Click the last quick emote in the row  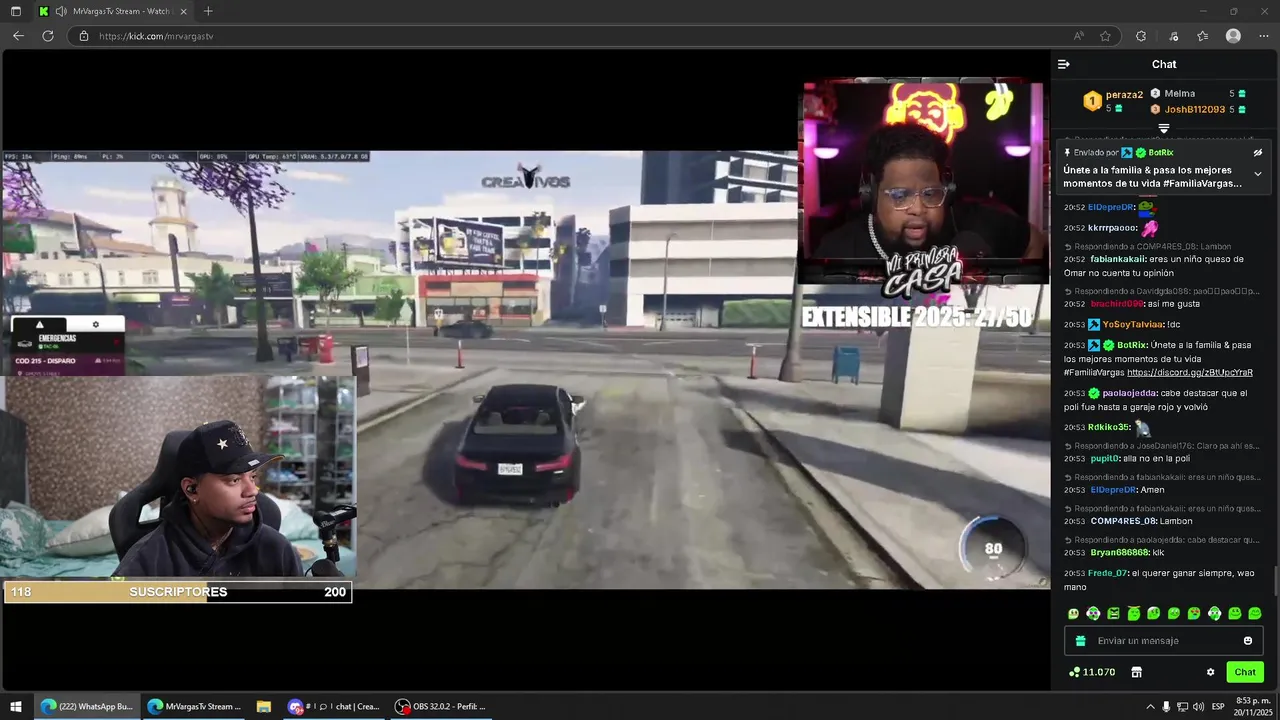pos(1255,613)
